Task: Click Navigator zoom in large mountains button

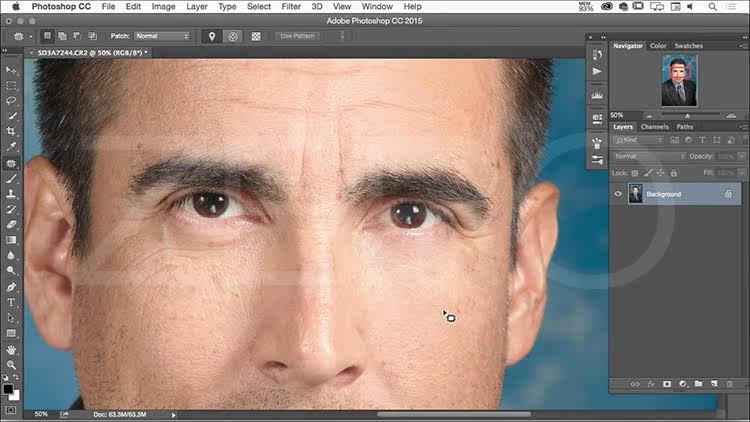Action: [731, 115]
